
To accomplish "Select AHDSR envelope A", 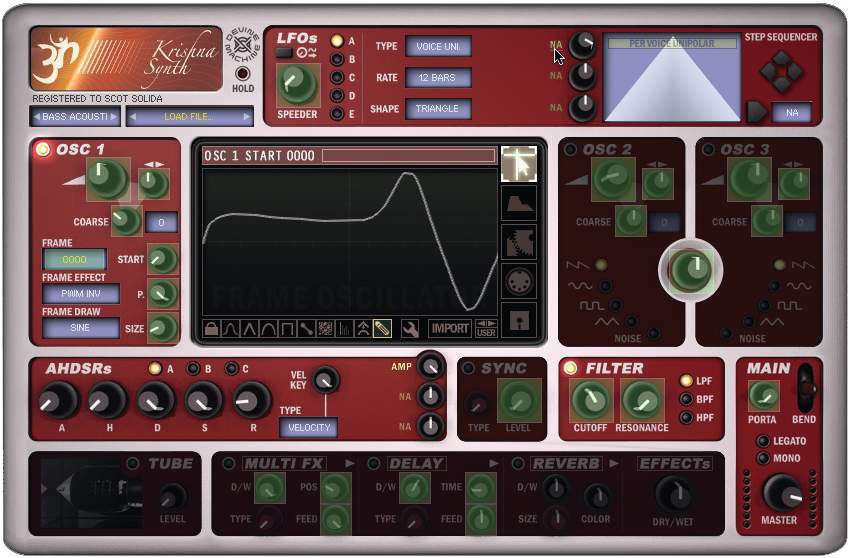I will 155,369.
